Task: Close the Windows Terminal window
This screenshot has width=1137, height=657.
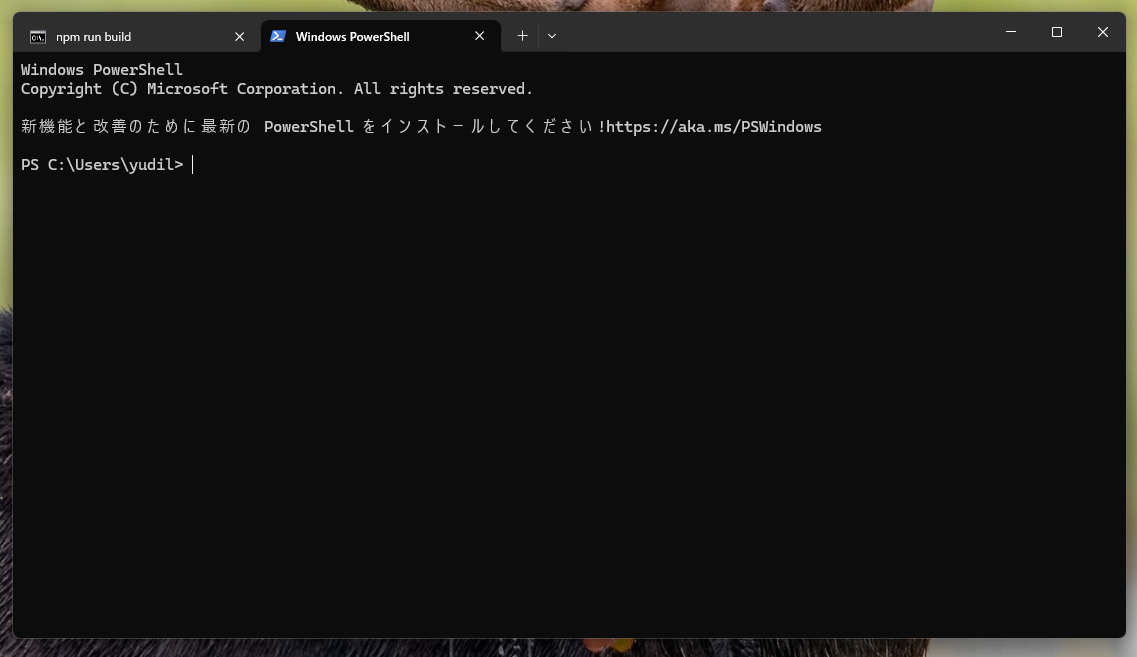Action: pyautogui.click(x=1102, y=32)
